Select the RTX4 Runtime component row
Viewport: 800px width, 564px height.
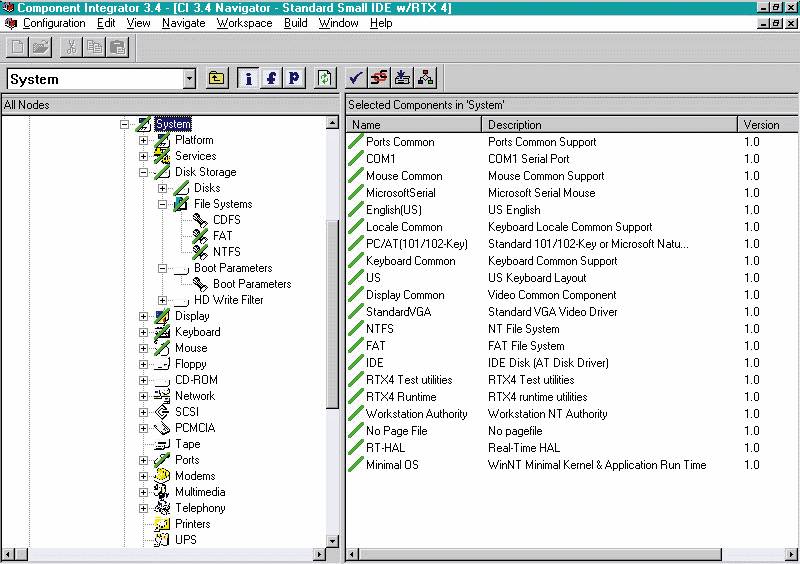(x=571, y=397)
